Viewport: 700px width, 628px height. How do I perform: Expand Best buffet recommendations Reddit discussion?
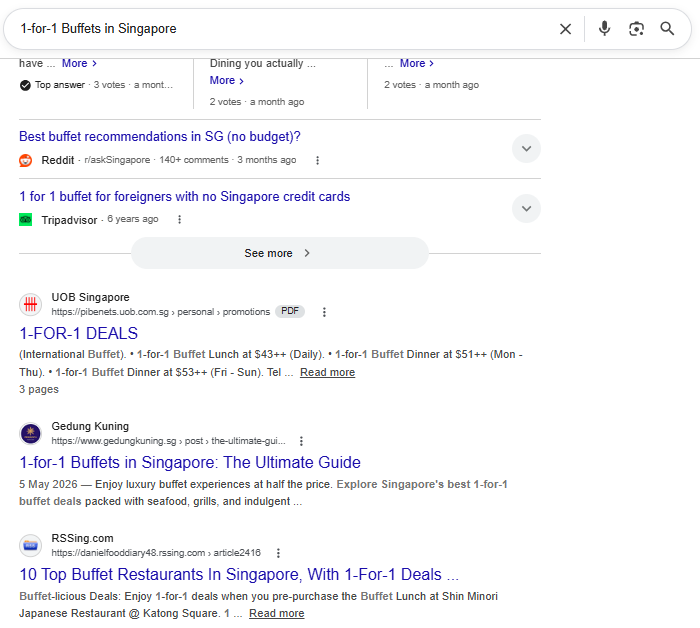(x=526, y=149)
